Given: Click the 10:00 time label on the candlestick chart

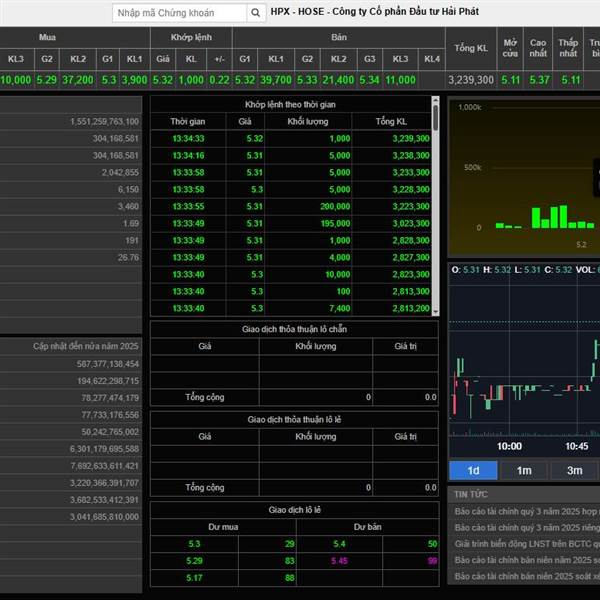Looking at the screenshot, I should (x=509, y=446).
